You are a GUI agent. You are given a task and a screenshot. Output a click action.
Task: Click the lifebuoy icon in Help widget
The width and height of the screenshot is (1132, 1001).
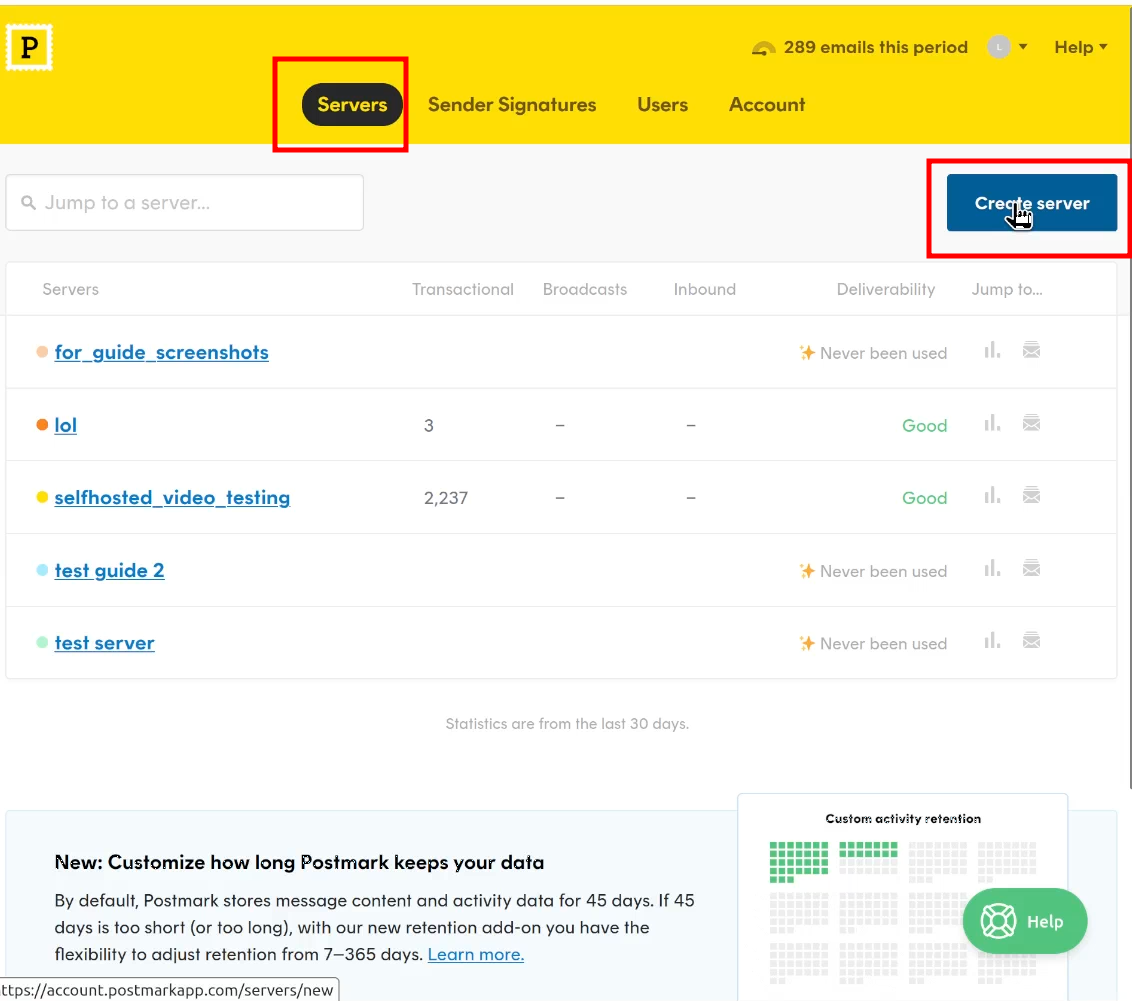[998, 921]
